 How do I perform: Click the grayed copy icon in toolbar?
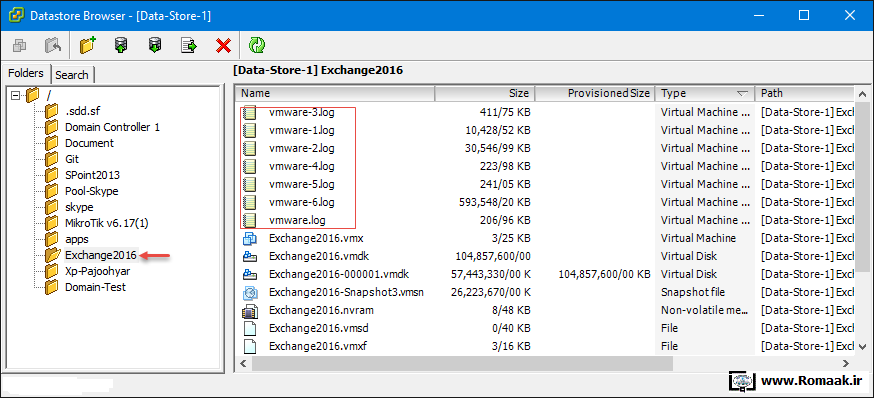[19, 45]
